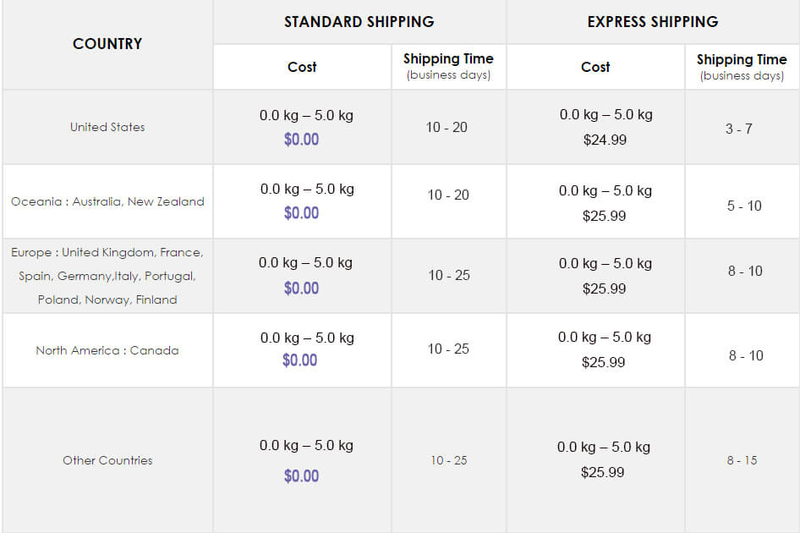Click Oceania: Australia, New Zealand cell
The width and height of the screenshot is (800, 533).
click(x=107, y=201)
